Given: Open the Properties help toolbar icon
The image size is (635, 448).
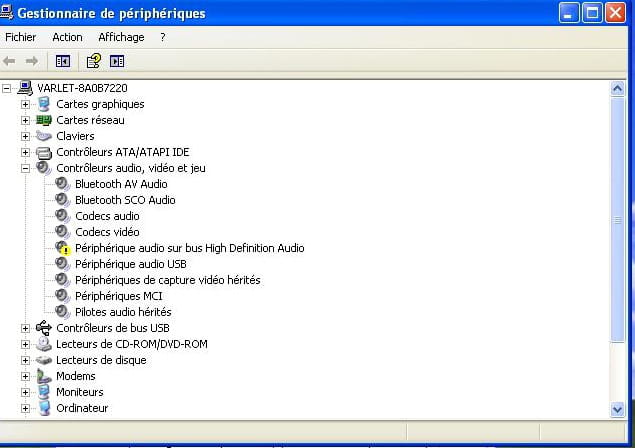Looking at the screenshot, I should (x=94, y=61).
